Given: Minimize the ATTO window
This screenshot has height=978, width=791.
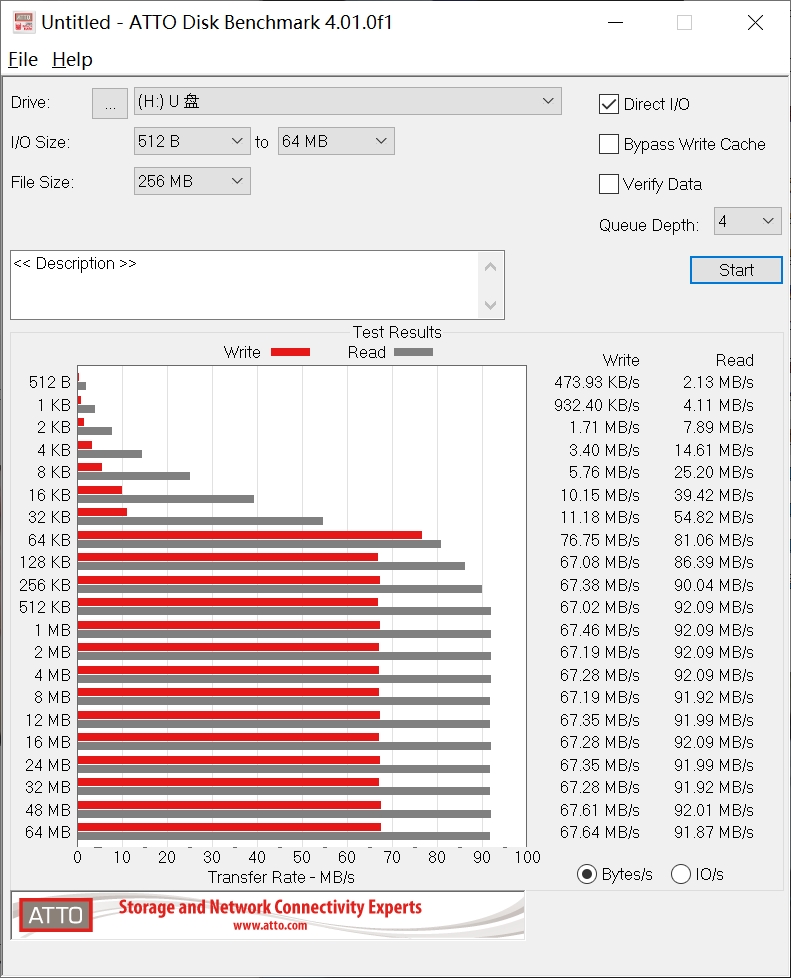Looking at the screenshot, I should (x=616, y=23).
